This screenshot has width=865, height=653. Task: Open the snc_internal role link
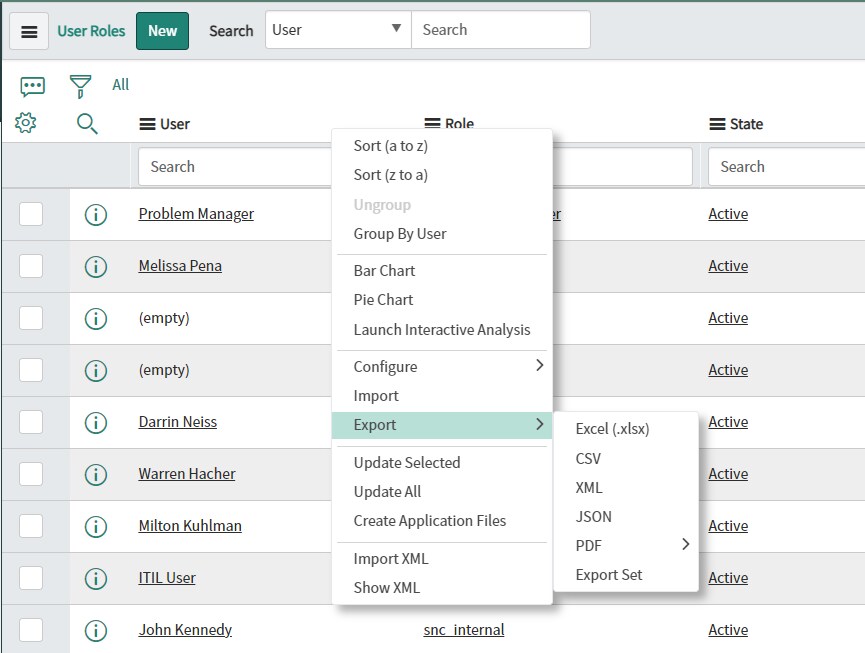click(464, 630)
